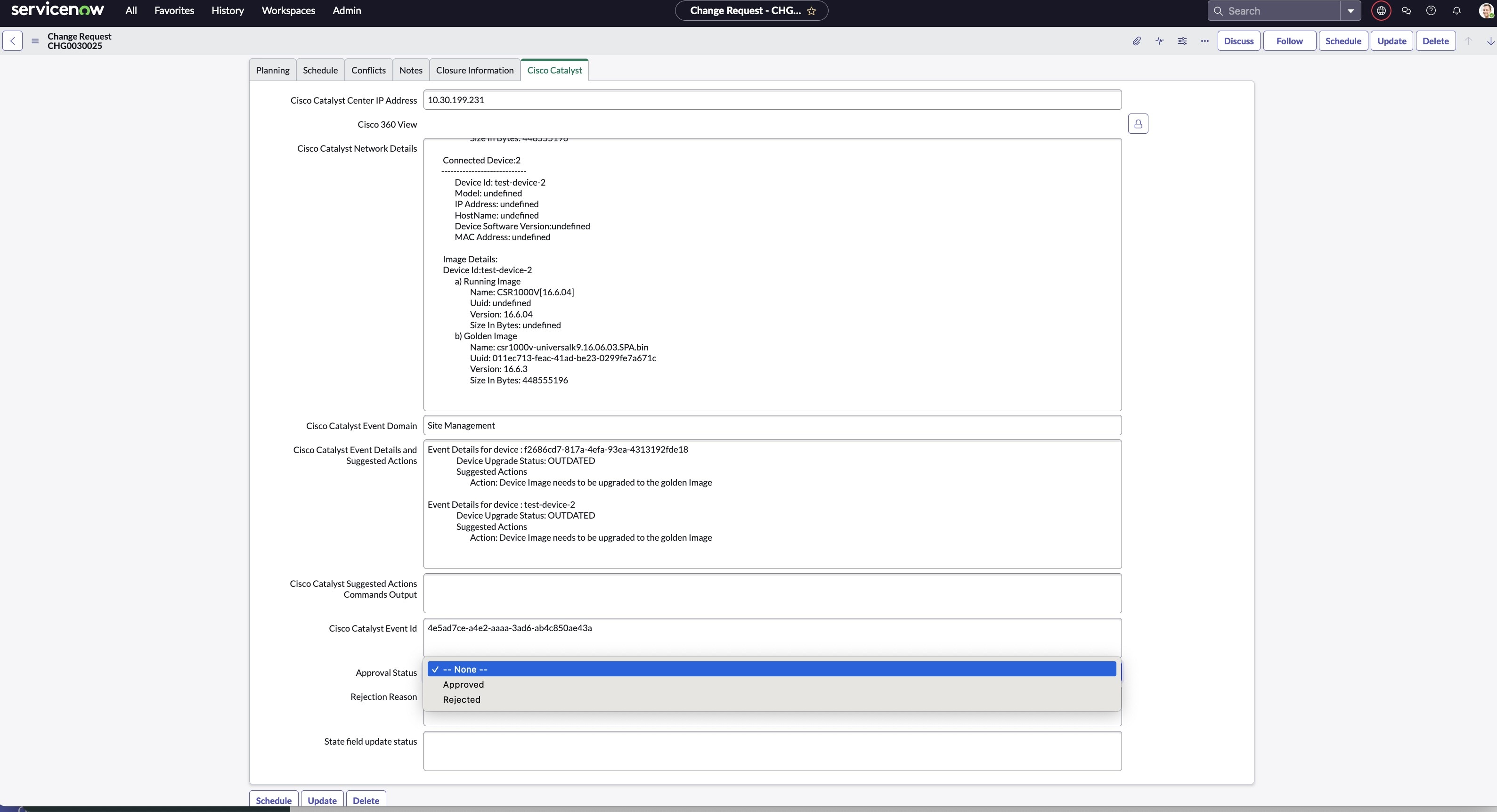This screenshot has width=1497, height=812.
Task: Click the search magnifier icon
Action: [1218, 10]
